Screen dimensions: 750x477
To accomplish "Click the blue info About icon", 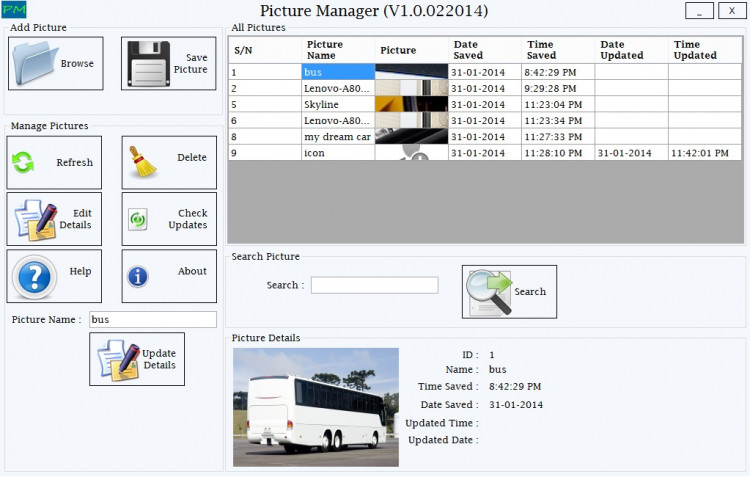I will (138, 277).
